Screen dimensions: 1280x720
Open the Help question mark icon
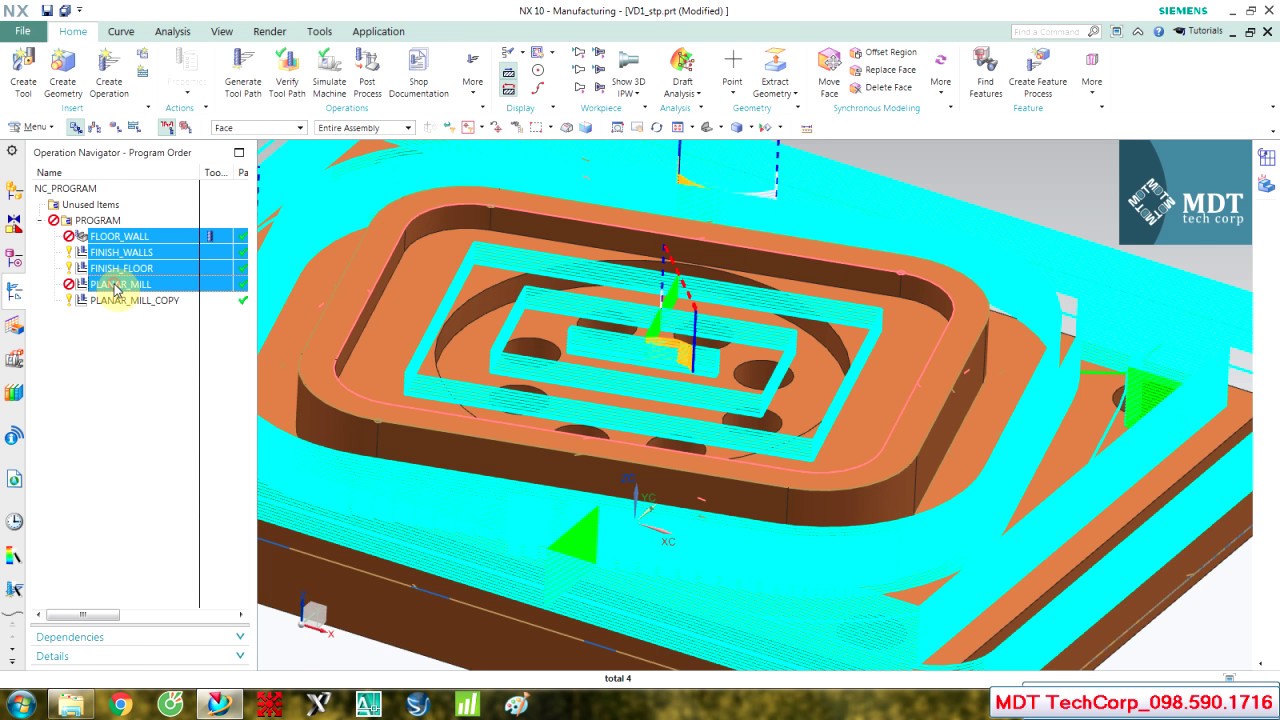point(1159,32)
